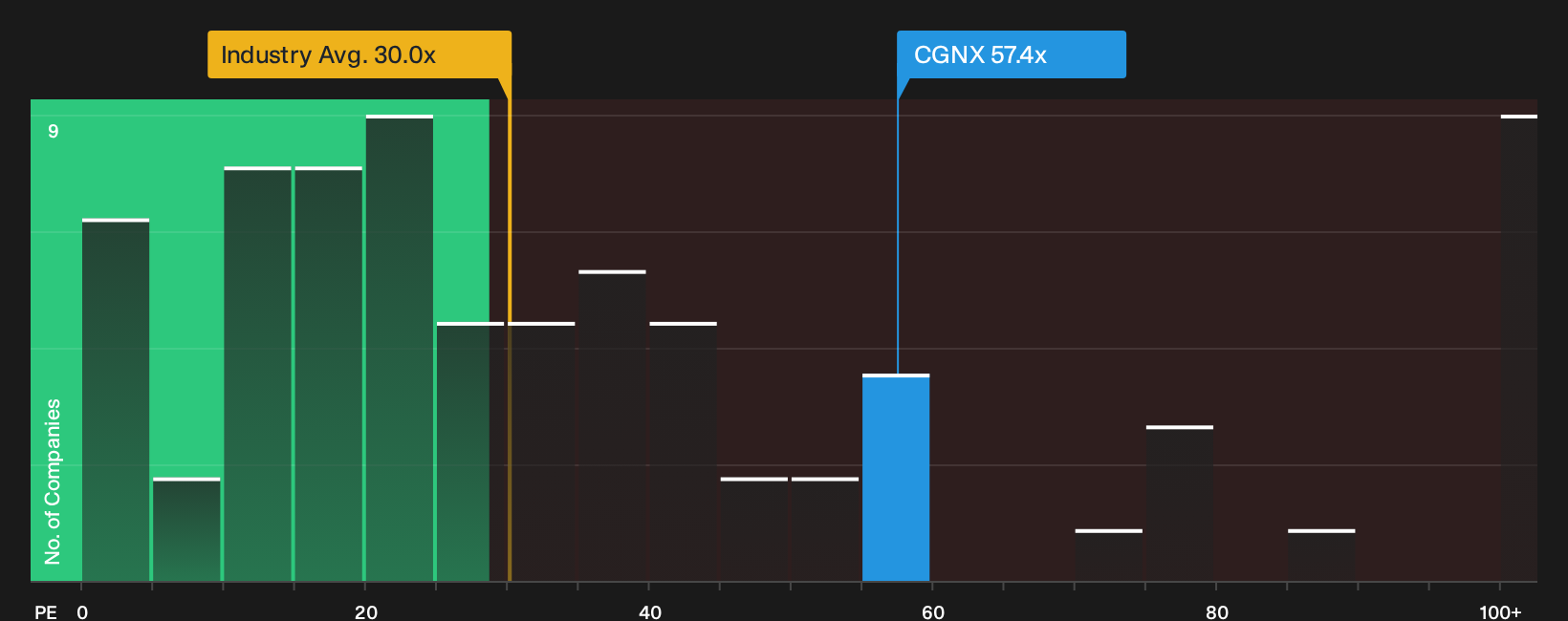Click the CGNX 57.4x label
Image resolution: width=1568 pixels, height=621 pixels.
click(1011, 54)
